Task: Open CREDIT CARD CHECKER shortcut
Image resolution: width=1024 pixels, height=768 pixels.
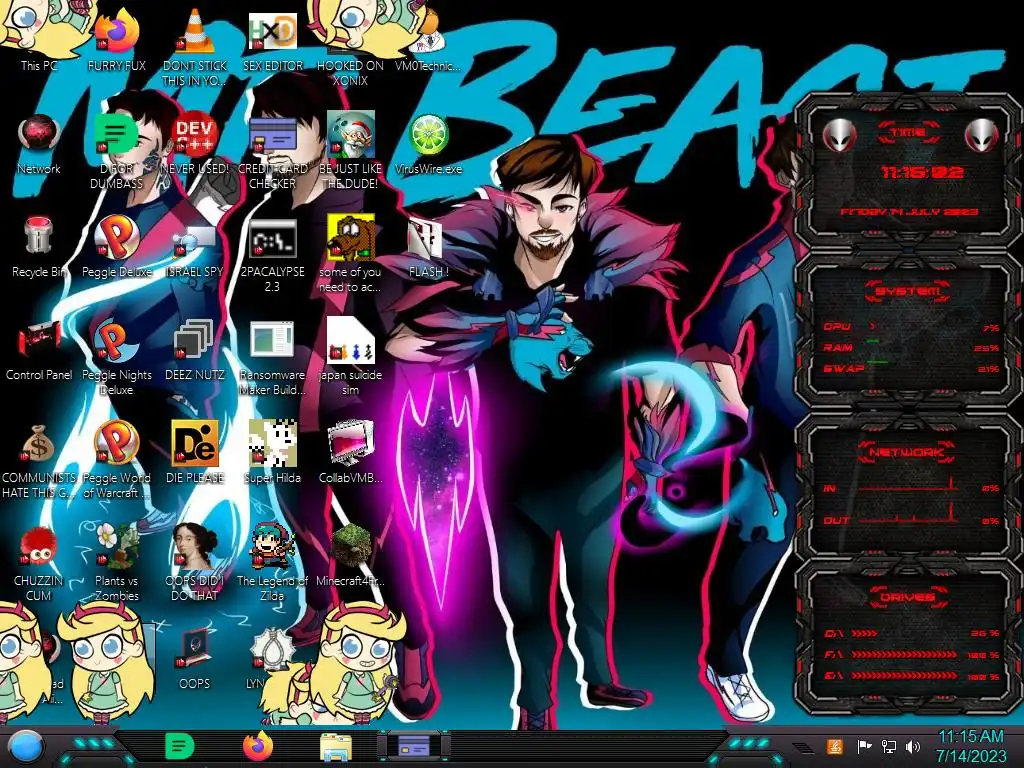Action: click(x=272, y=152)
